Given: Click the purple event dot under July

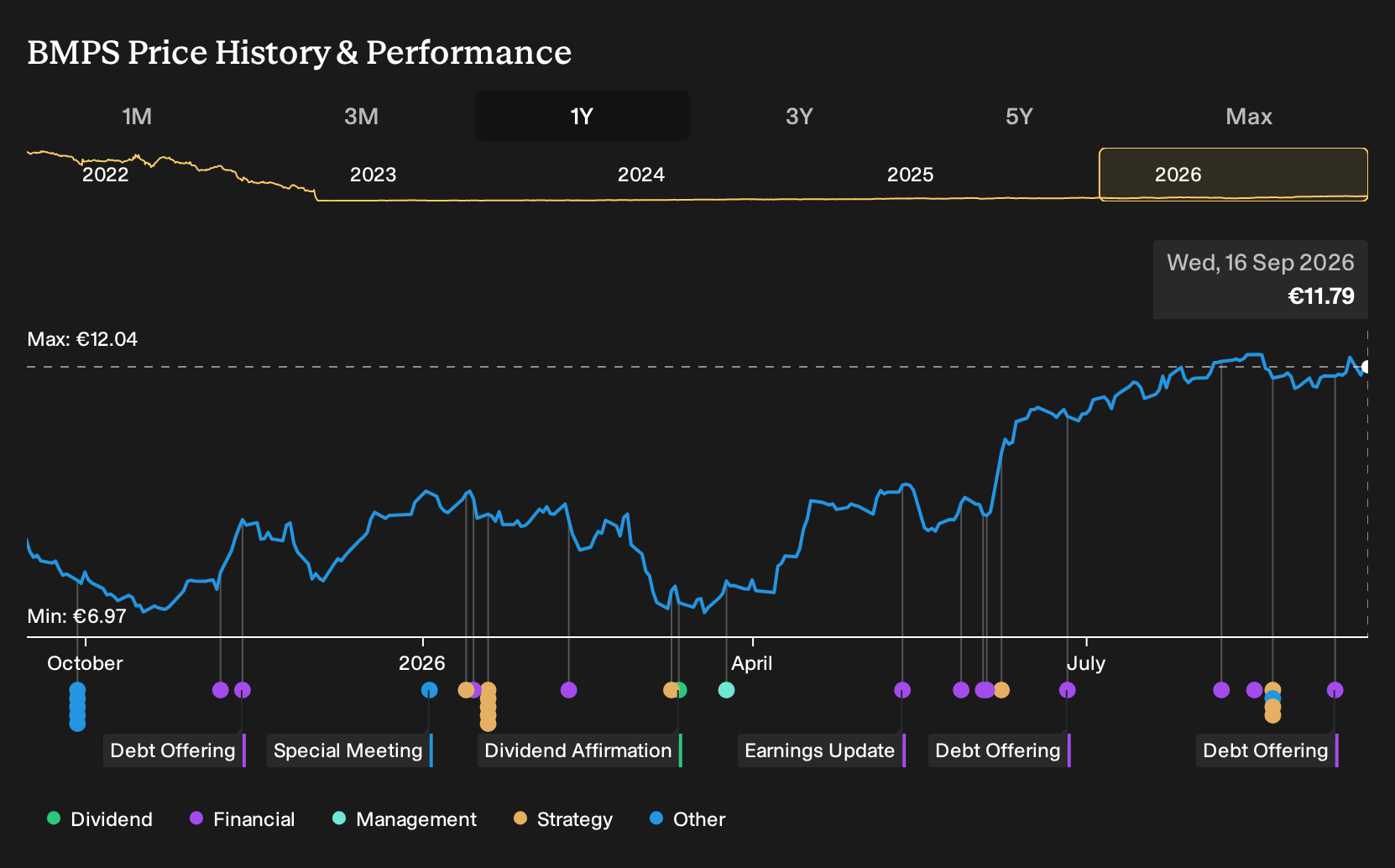Looking at the screenshot, I should point(1068,690).
